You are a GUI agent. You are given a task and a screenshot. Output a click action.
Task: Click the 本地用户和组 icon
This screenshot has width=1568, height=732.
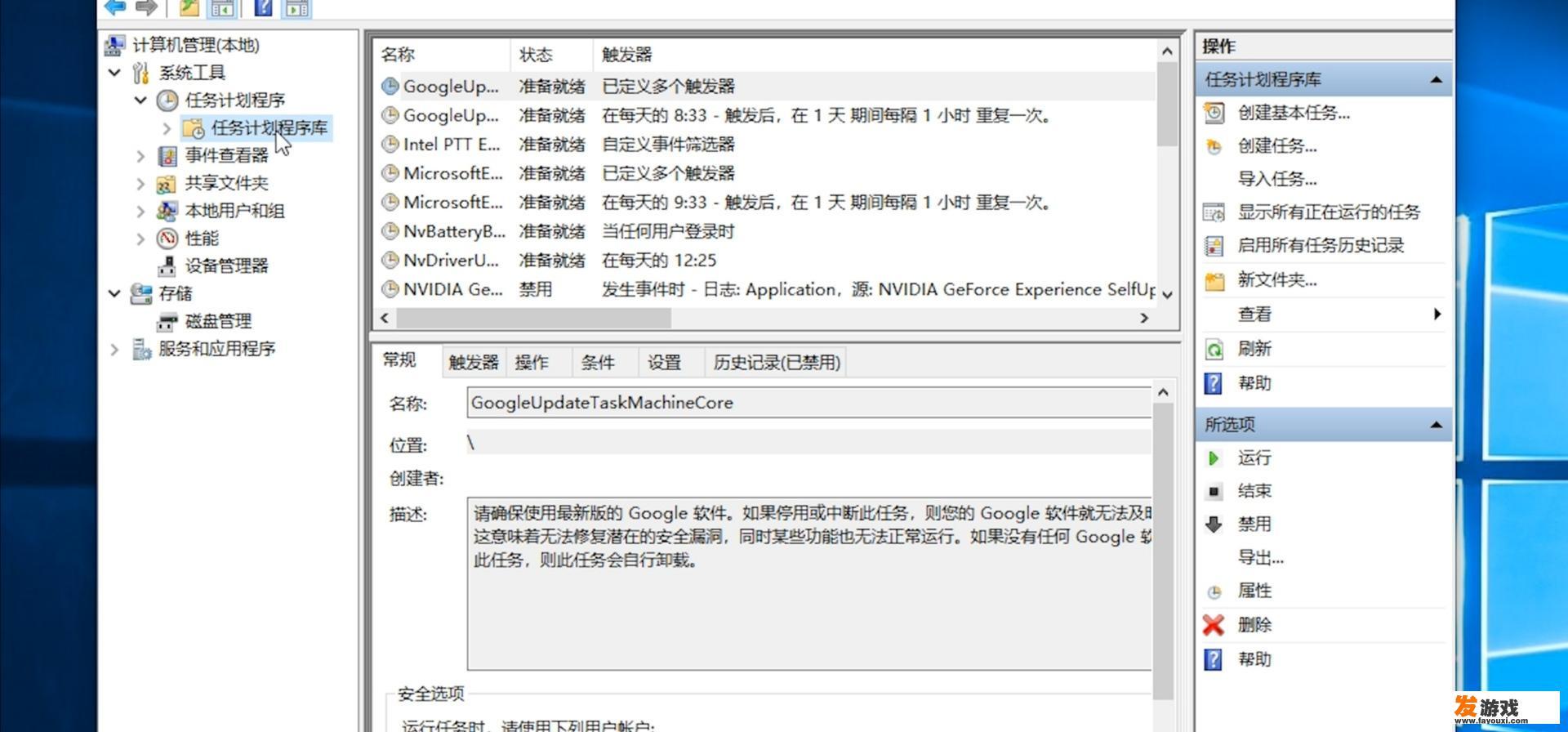[x=167, y=212]
